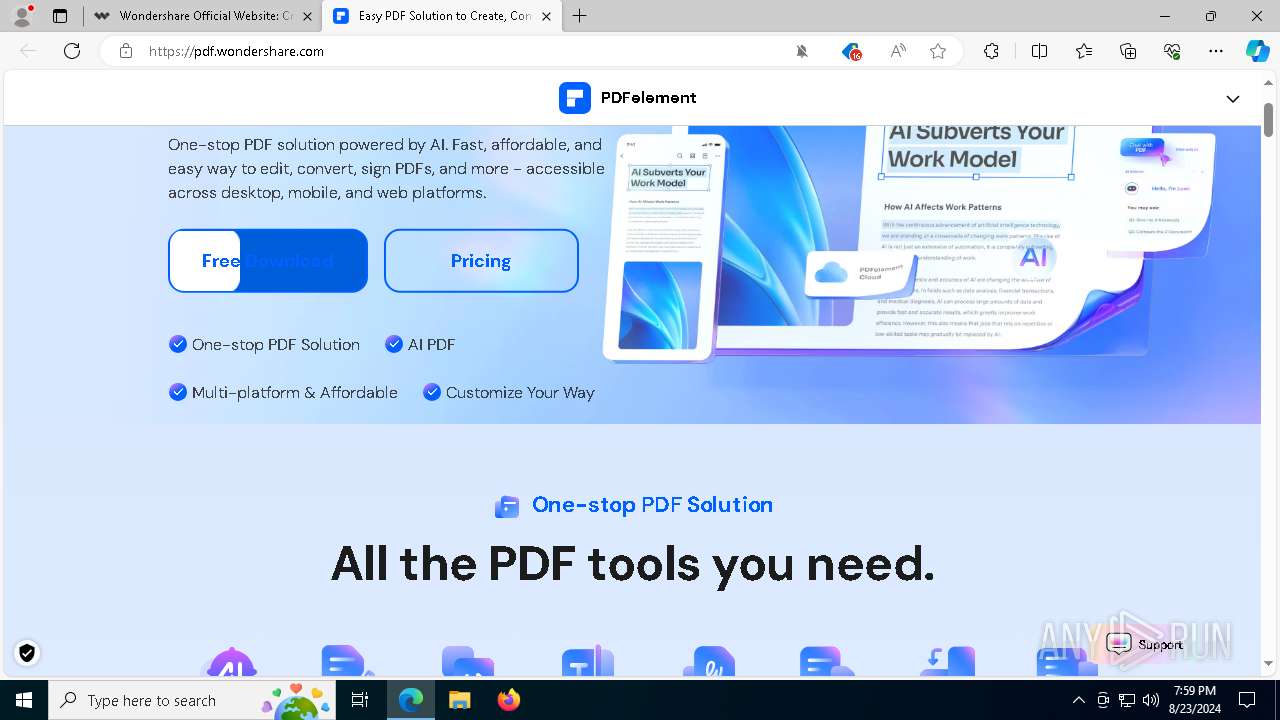Click the address bar URL field
The width and height of the screenshot is (1280, 720).
tap(460, 51)
